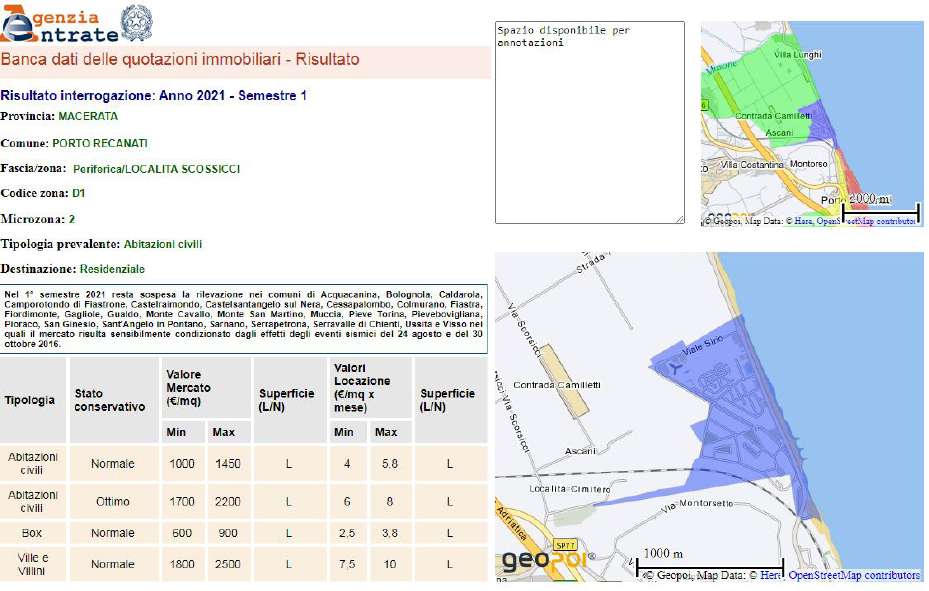The width and height of the screenshot is (929, 591).
Task: Focus the annotations text area
Action: point(589,122)
